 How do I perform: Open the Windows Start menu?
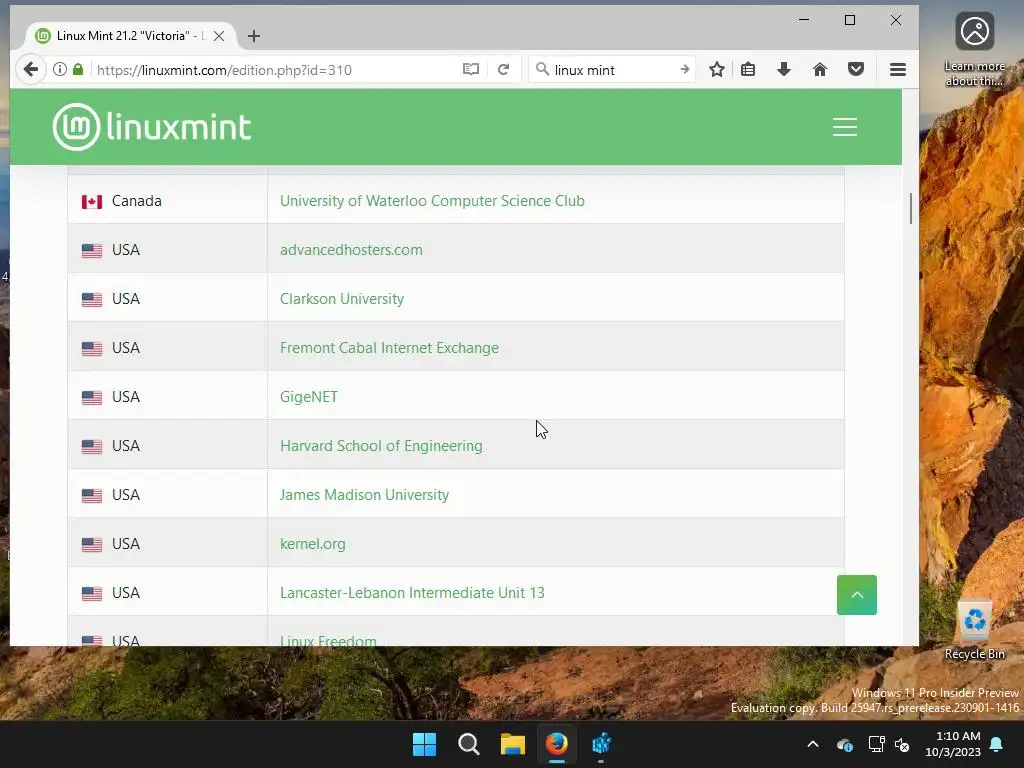[424, 744]
